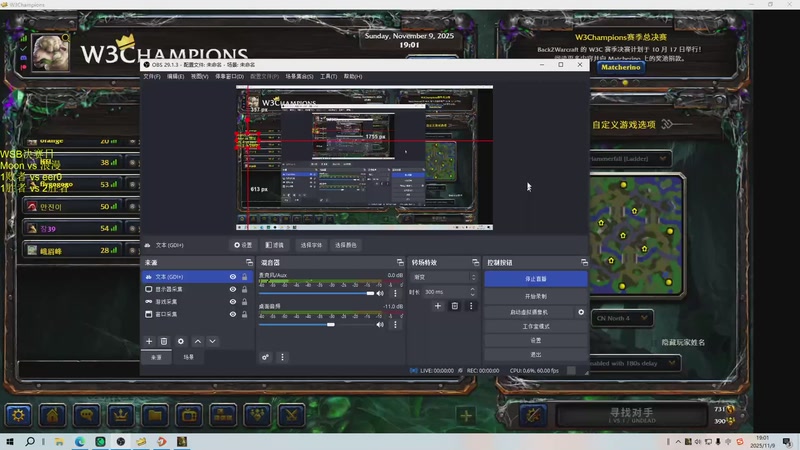The image size is (800, 450).
Task: Open the 工具(T) menu in OBS
Action: coord(329,77)
